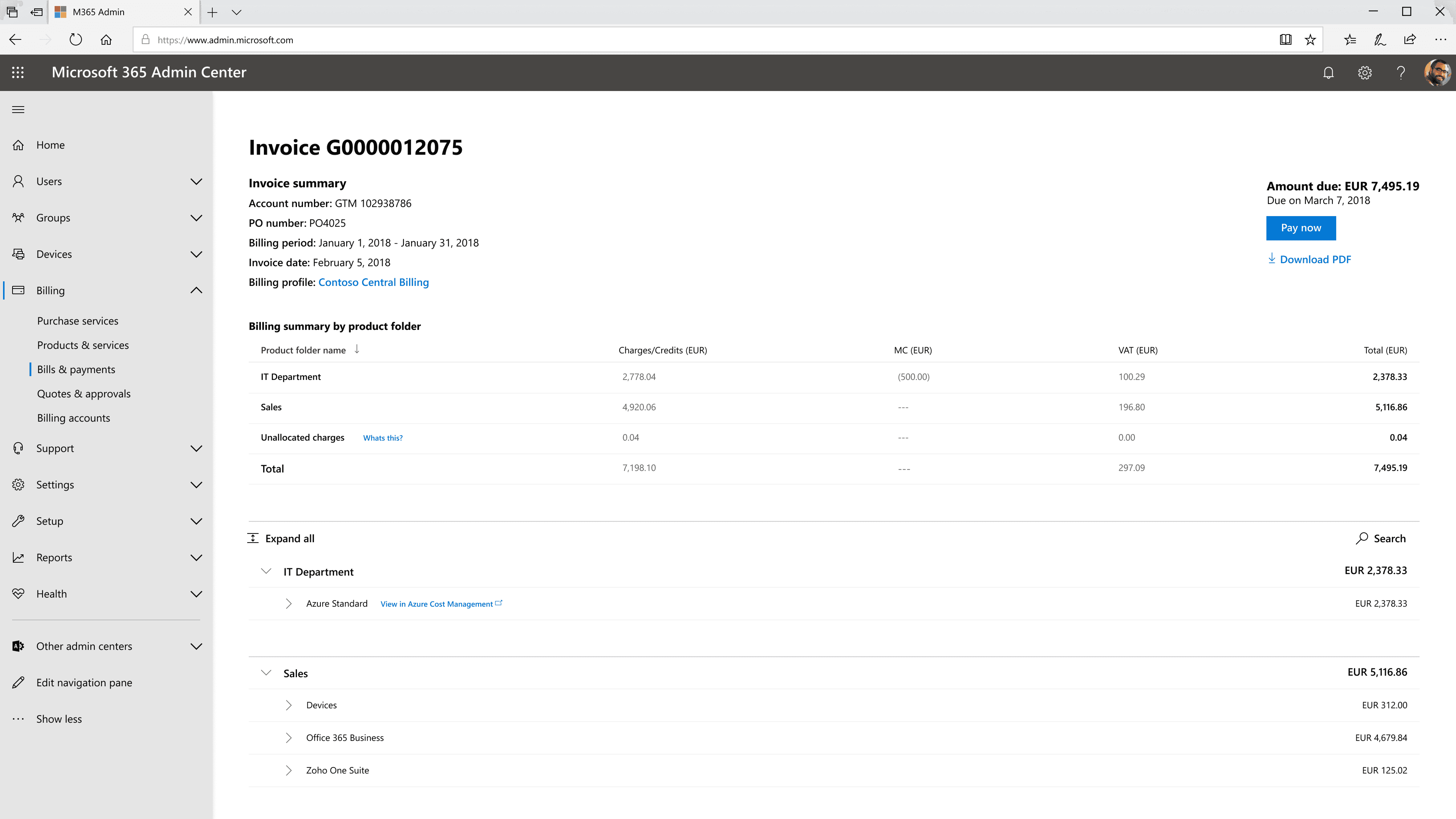
Task: Expand the Zoho One Suite row
Action: pos(288,770)
